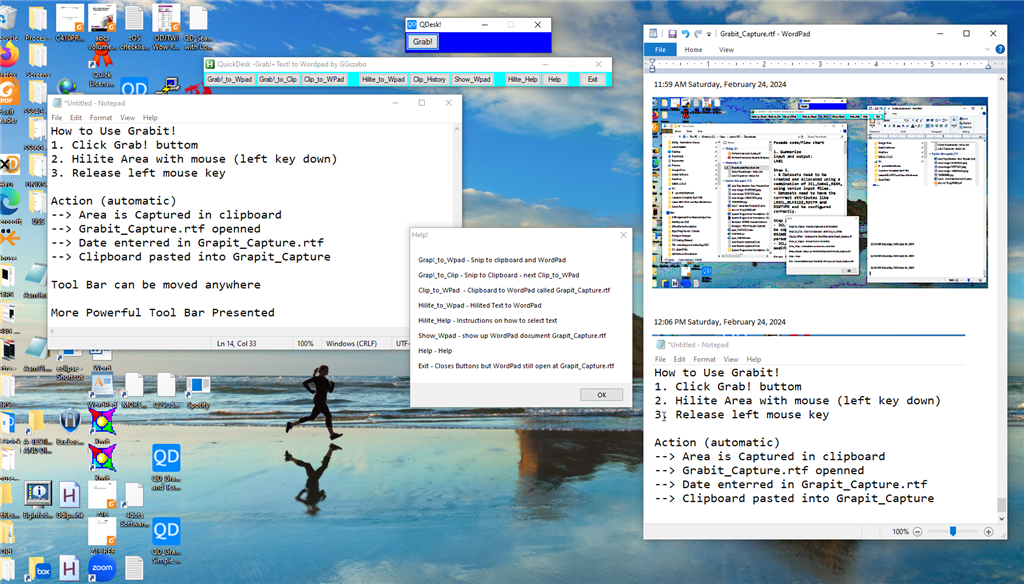Close the Help! dialog with the X
Image resolution: width=1024 pixels, height=584 pixels.
[x=623, y=235]
